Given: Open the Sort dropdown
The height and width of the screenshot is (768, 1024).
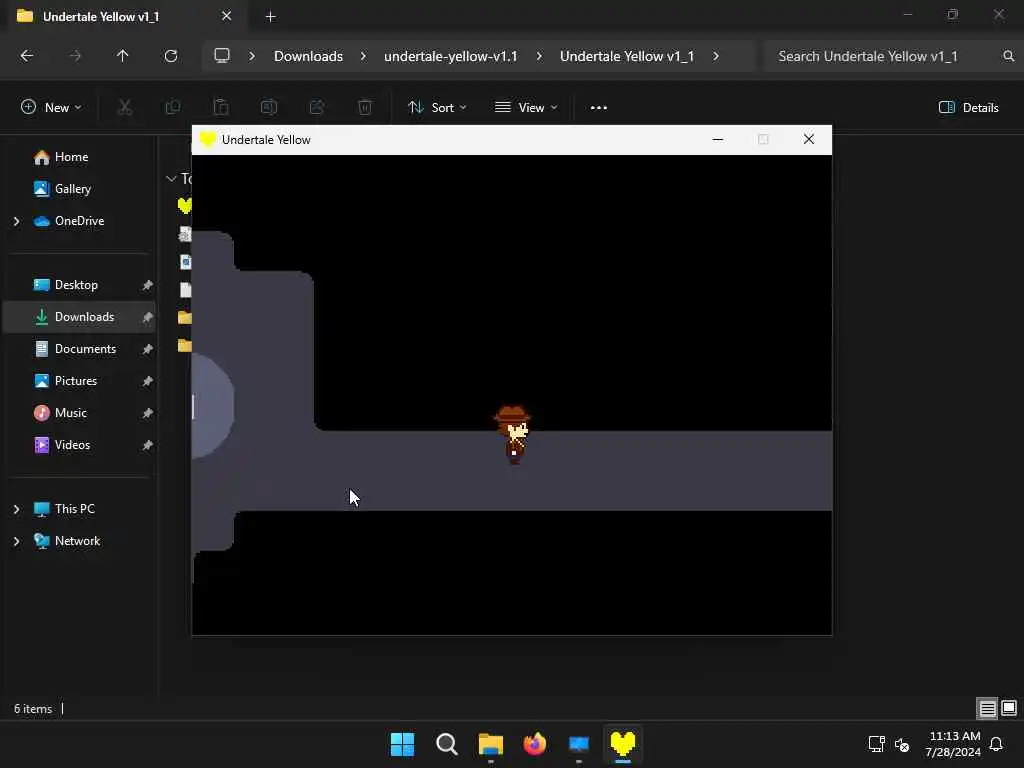Looking at the screenshot, I should 437,108.
